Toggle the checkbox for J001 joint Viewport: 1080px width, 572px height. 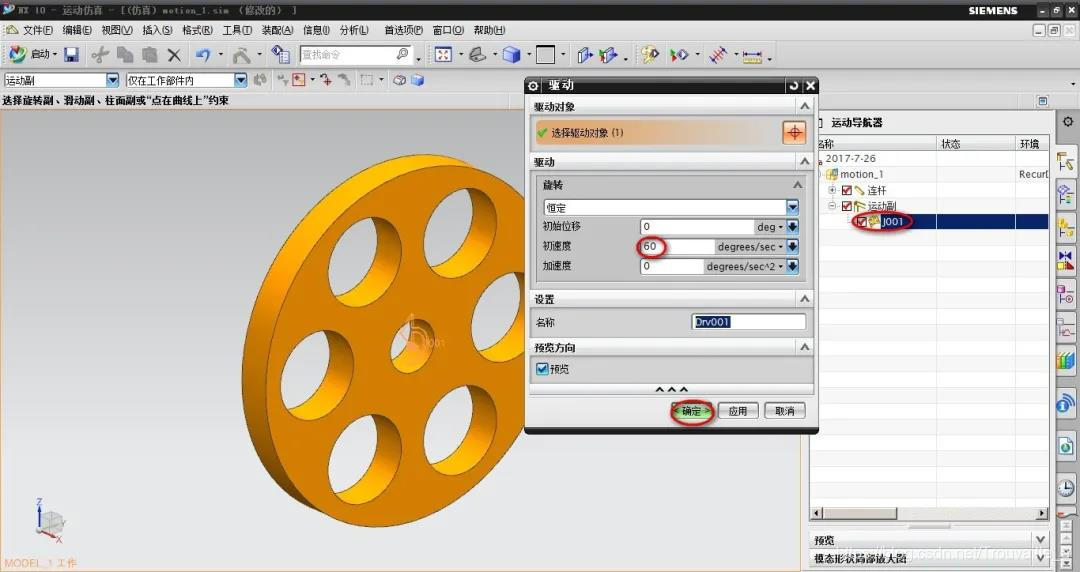(x=861, y=222)
